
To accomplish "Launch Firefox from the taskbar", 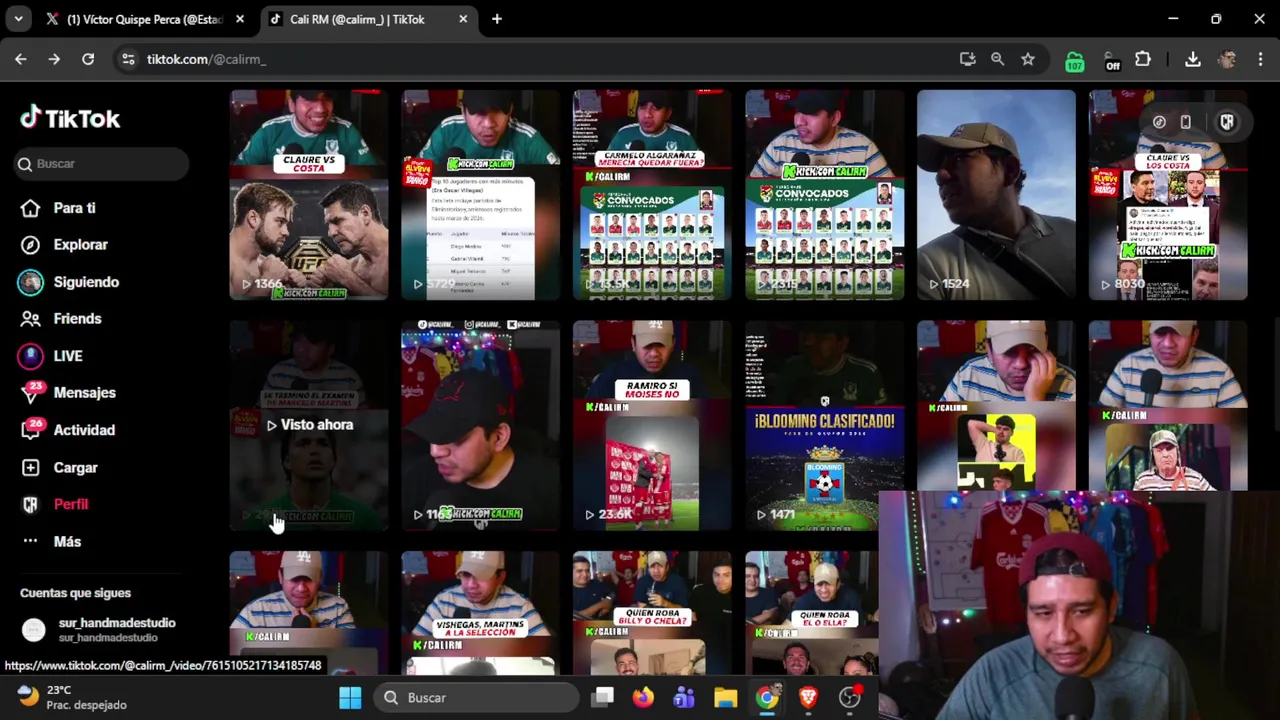I will click(x=643, y=698).
